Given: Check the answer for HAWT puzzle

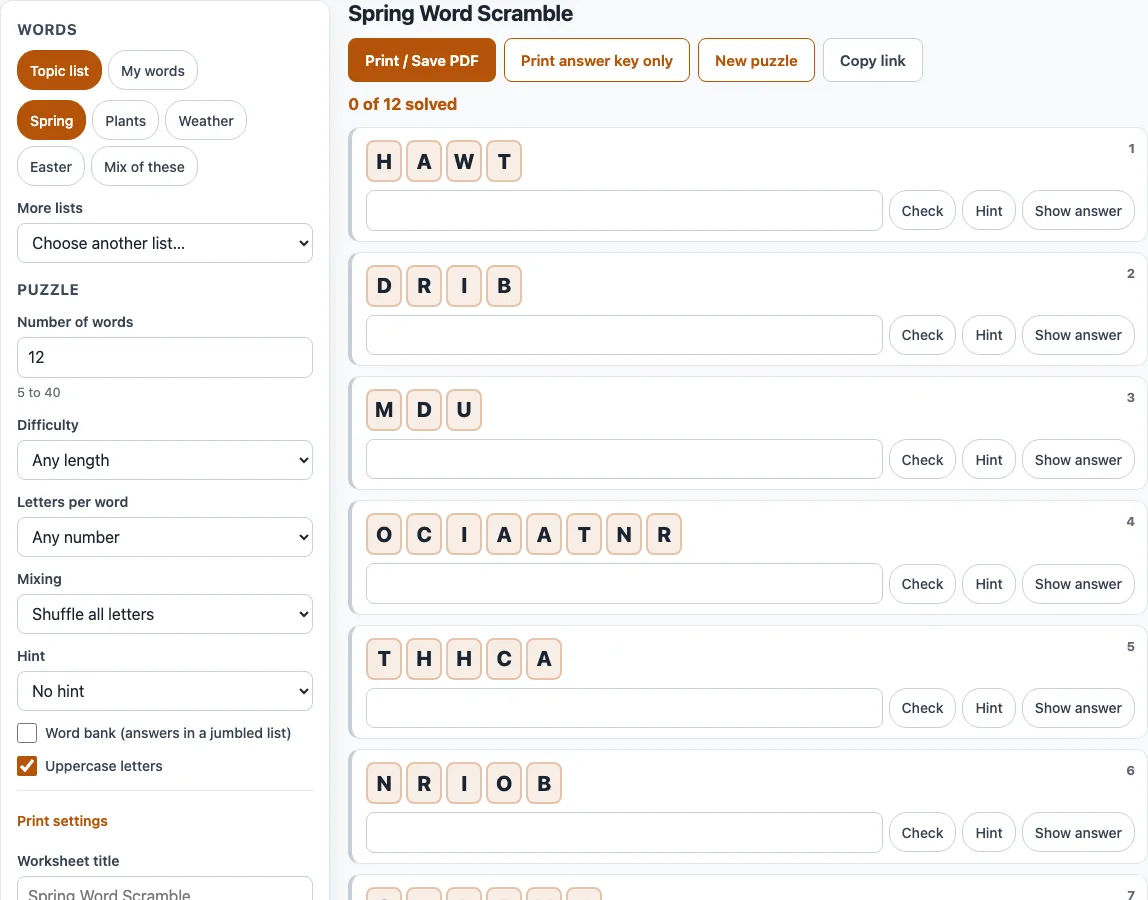Looking at the screenshot, I should coord(922,211).
